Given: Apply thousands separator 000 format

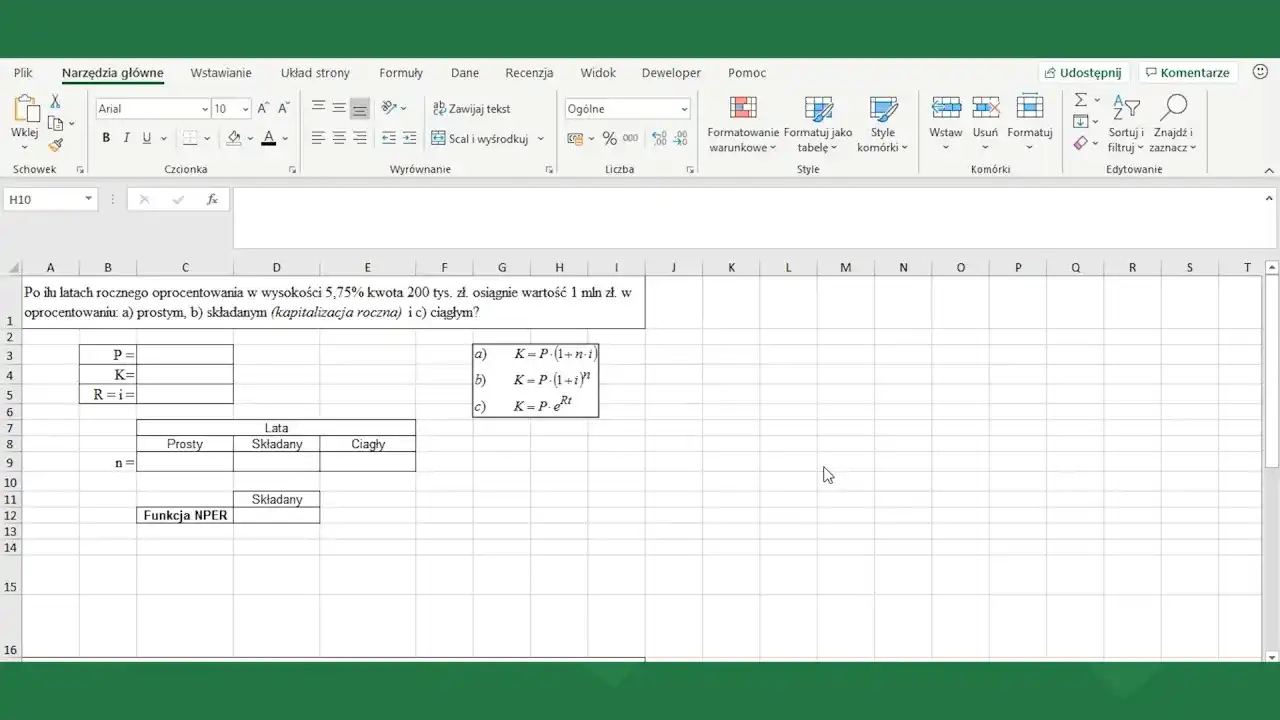Looking at the screenshot, I should (x=631, y=139).
